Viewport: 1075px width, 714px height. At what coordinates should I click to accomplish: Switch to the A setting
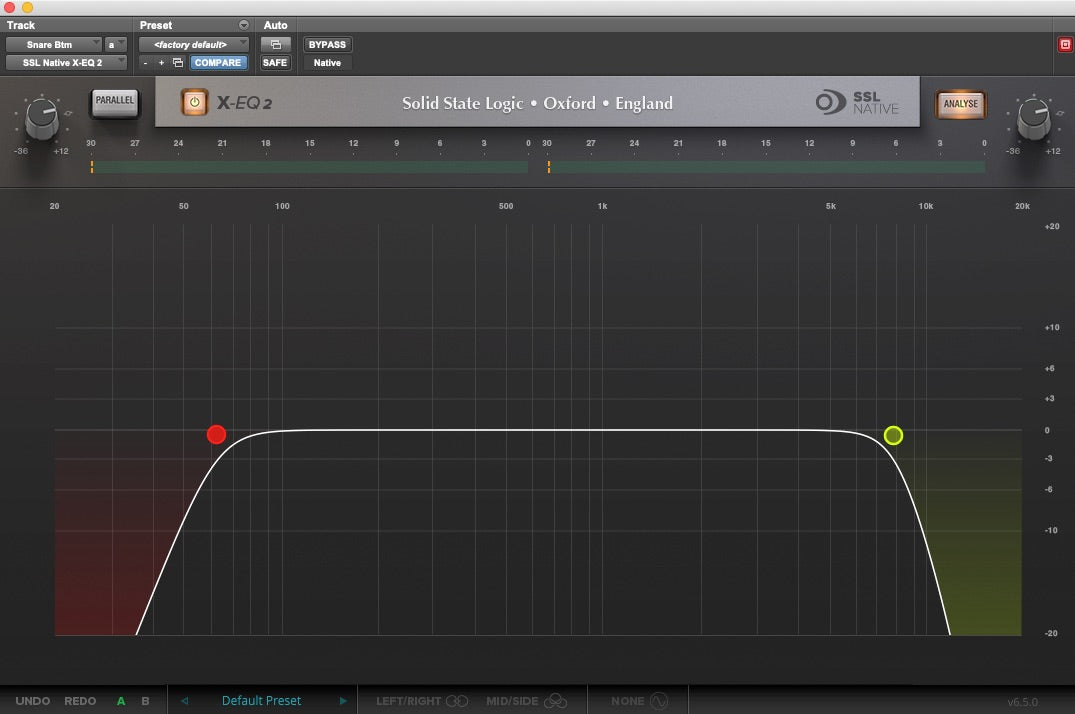[x=121, y=701]
